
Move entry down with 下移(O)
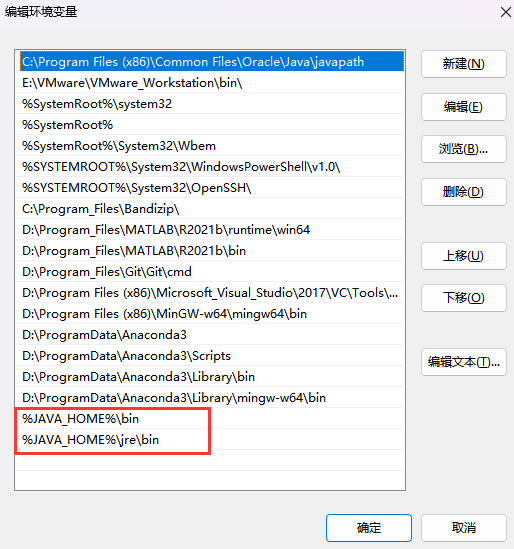coord(464,298)
